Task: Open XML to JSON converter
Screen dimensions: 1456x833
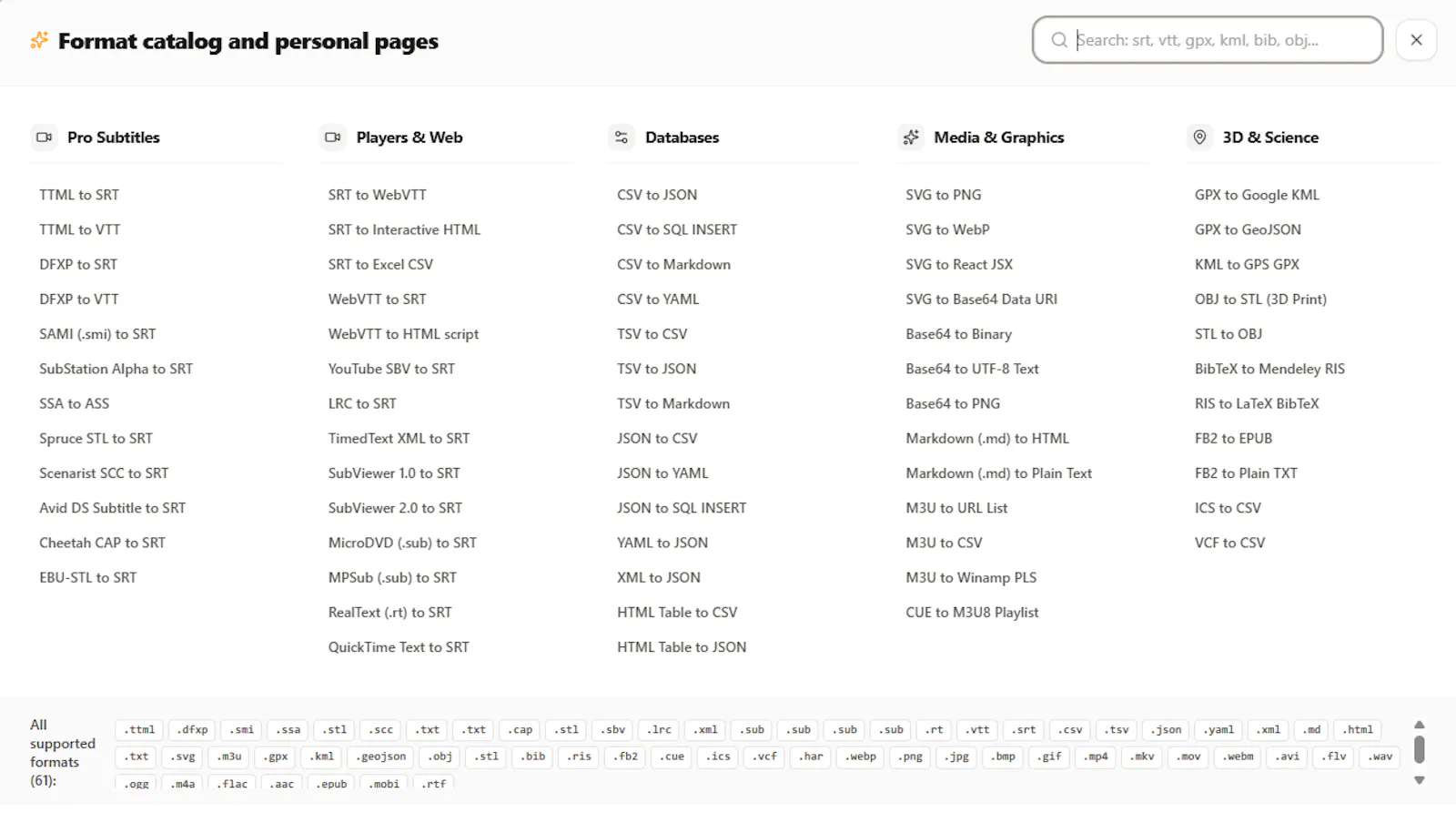Action: coord(659,578)
